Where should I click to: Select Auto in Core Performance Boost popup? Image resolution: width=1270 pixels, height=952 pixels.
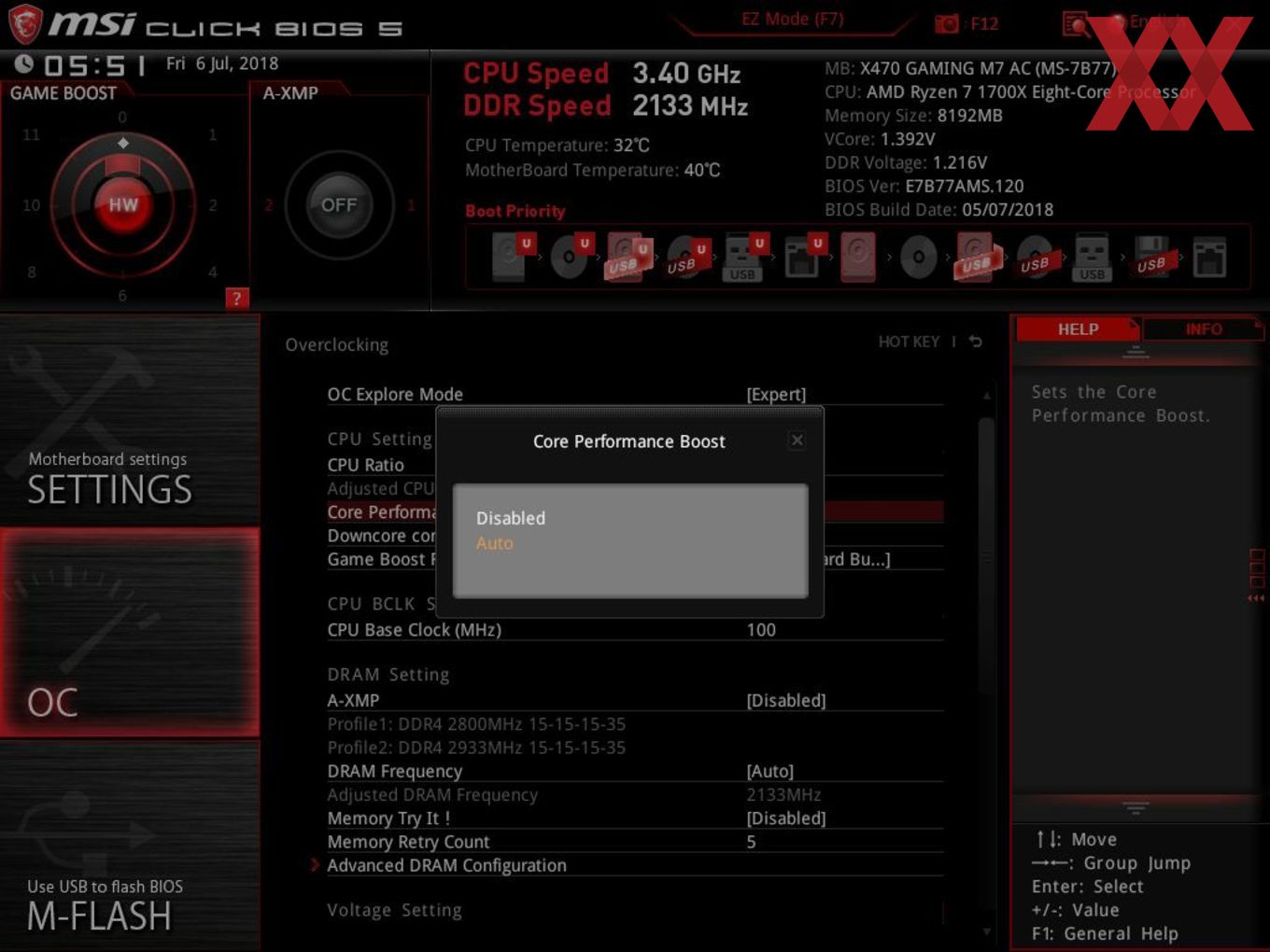tap(495, 543)
